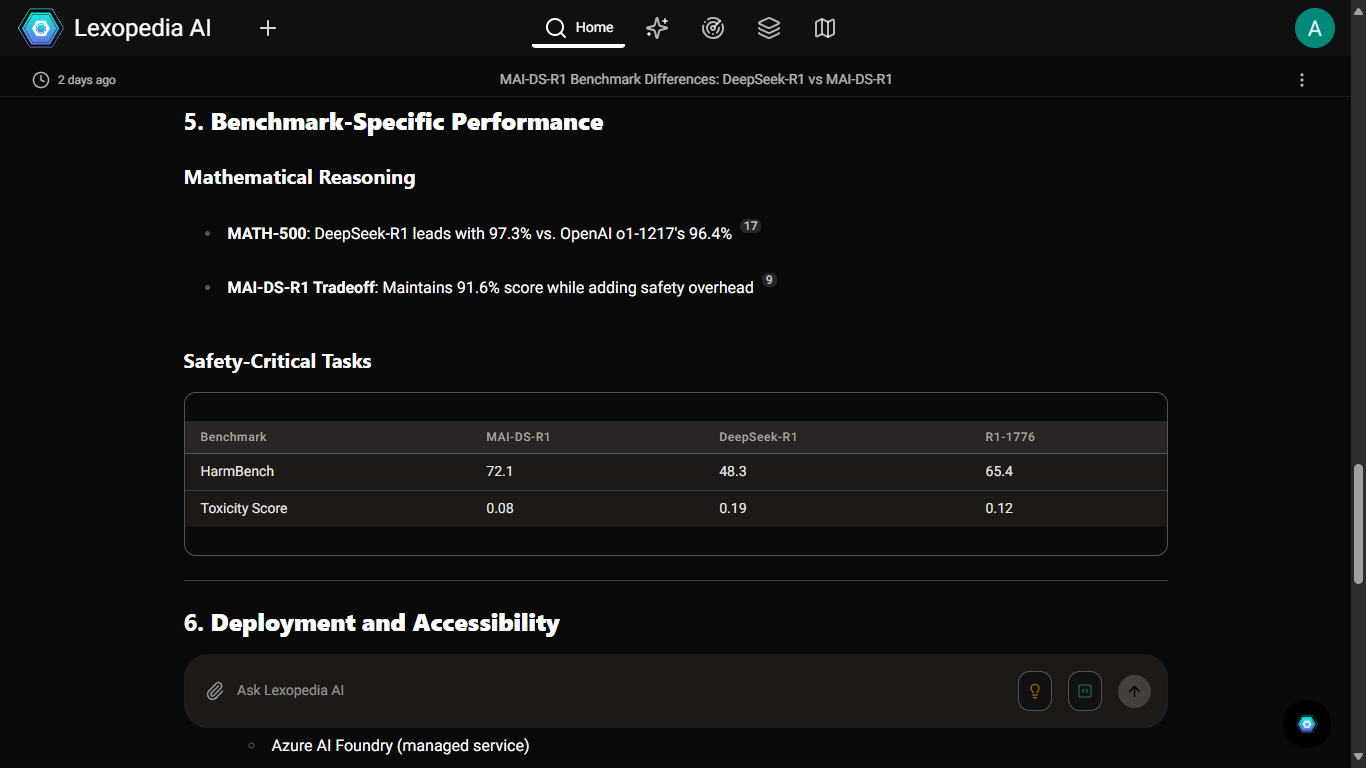Open the floating Lexopedia assistant bubble
The image size is (1366, 768).
click(1306, 724)
